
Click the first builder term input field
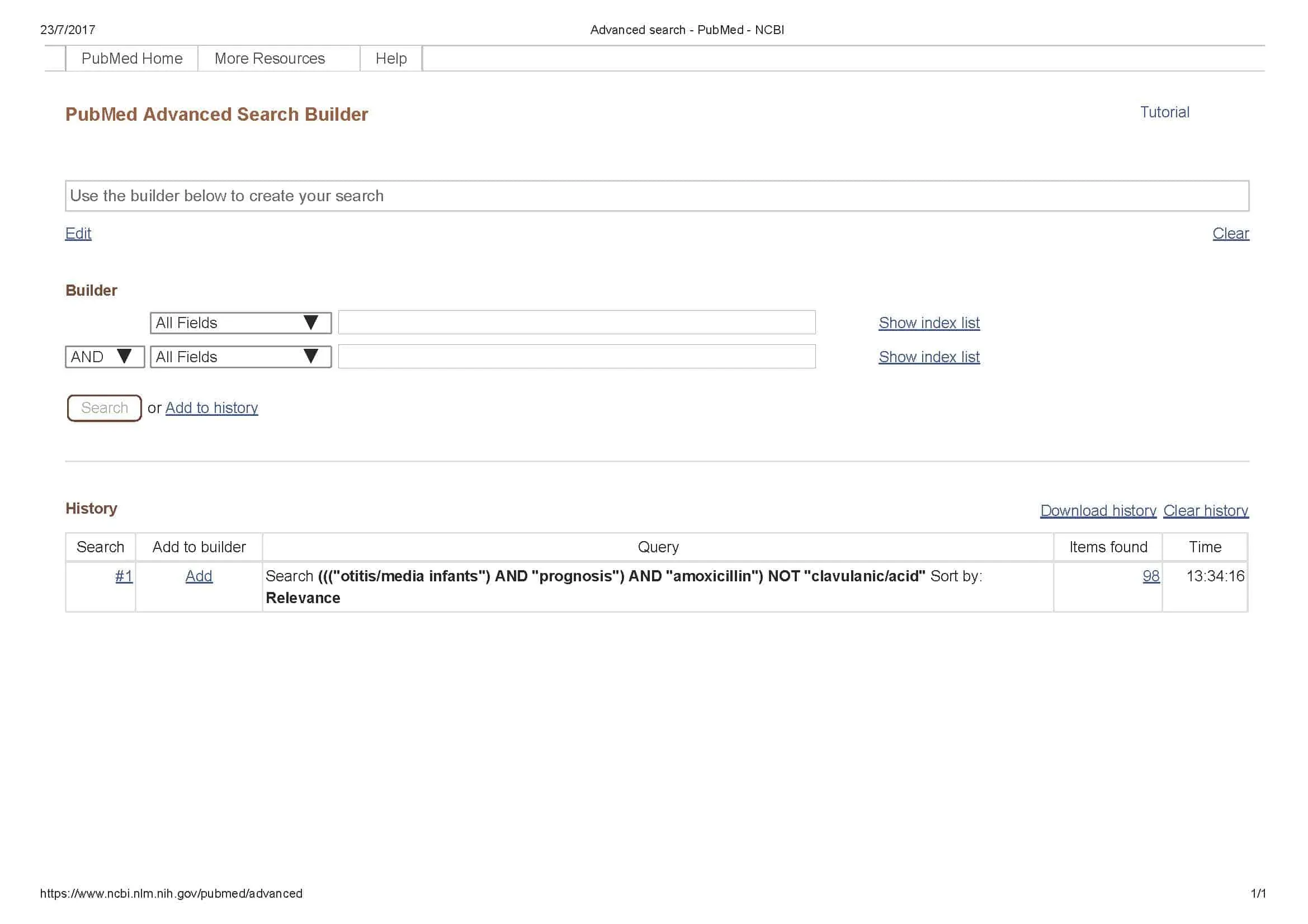coord(577,323)
